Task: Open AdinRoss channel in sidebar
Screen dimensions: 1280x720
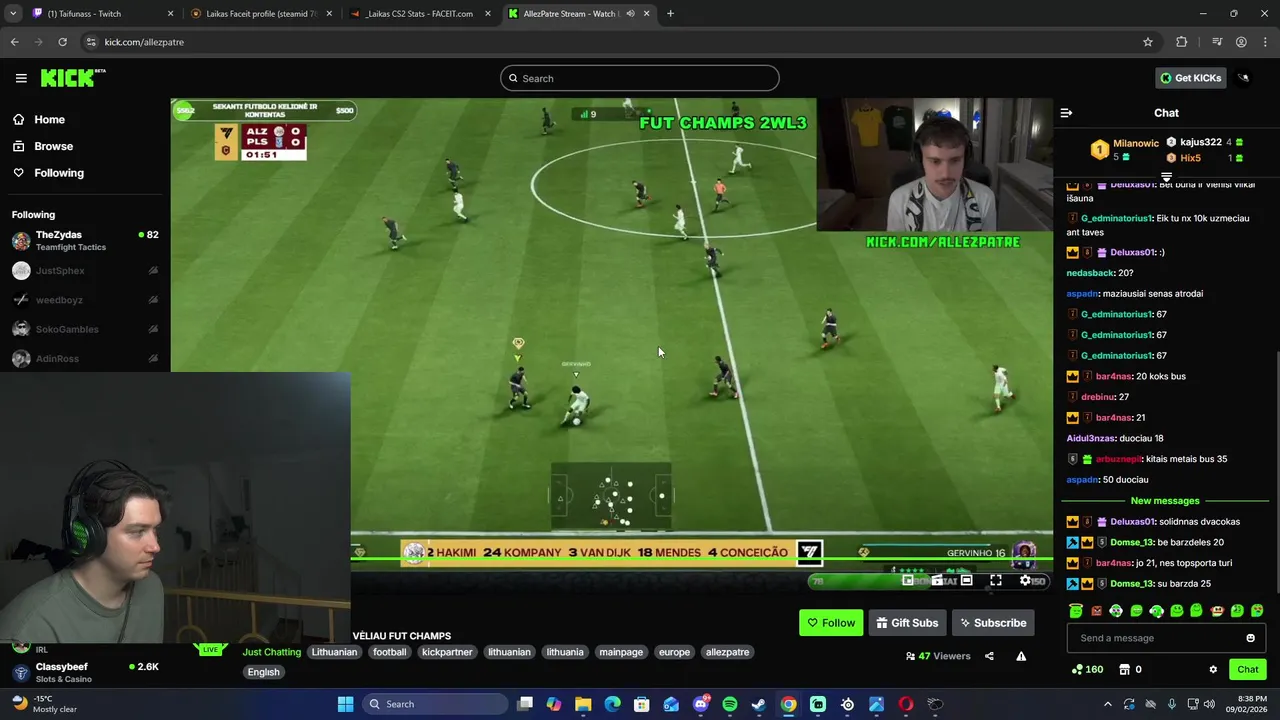Action: pos(85,358)
